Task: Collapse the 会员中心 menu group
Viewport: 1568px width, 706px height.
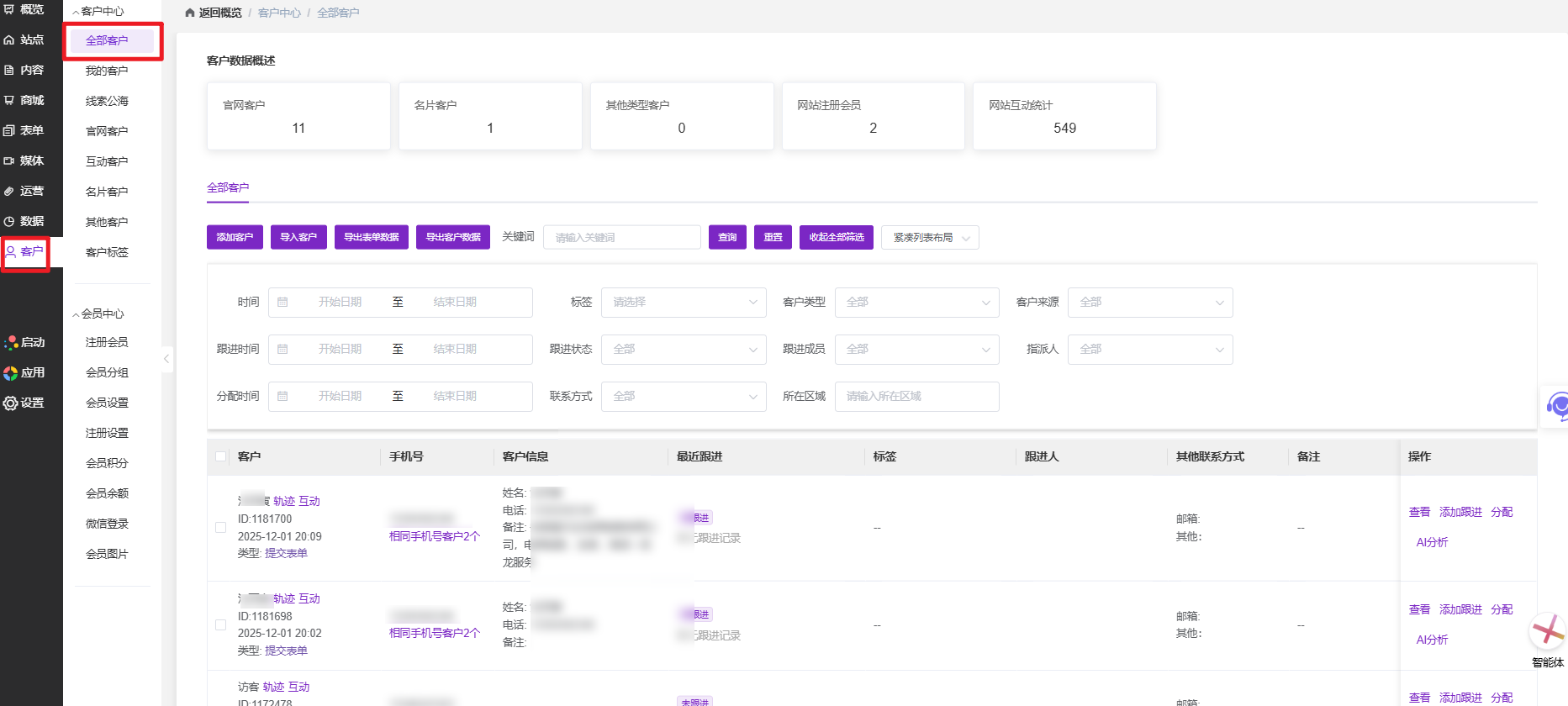Action: [98, 314]
